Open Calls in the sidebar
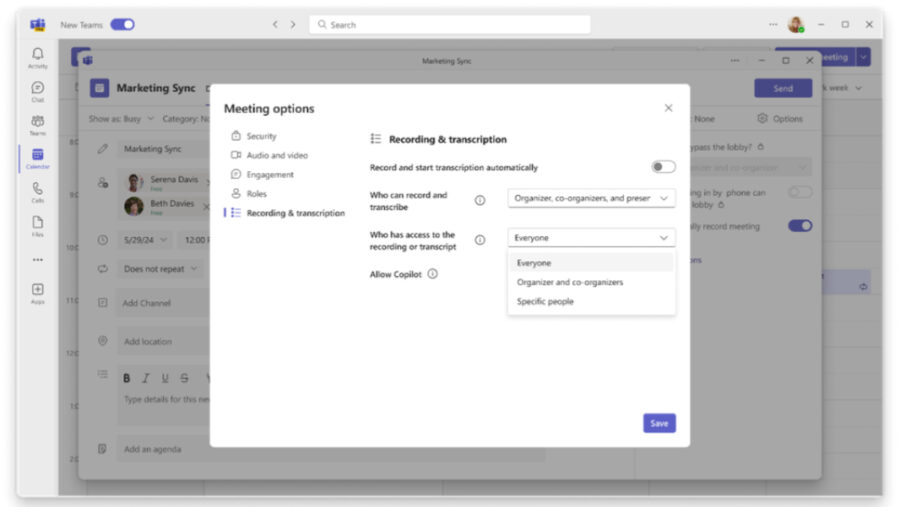The width and height of the screenshot is (900, 507). tap(38, 192)
